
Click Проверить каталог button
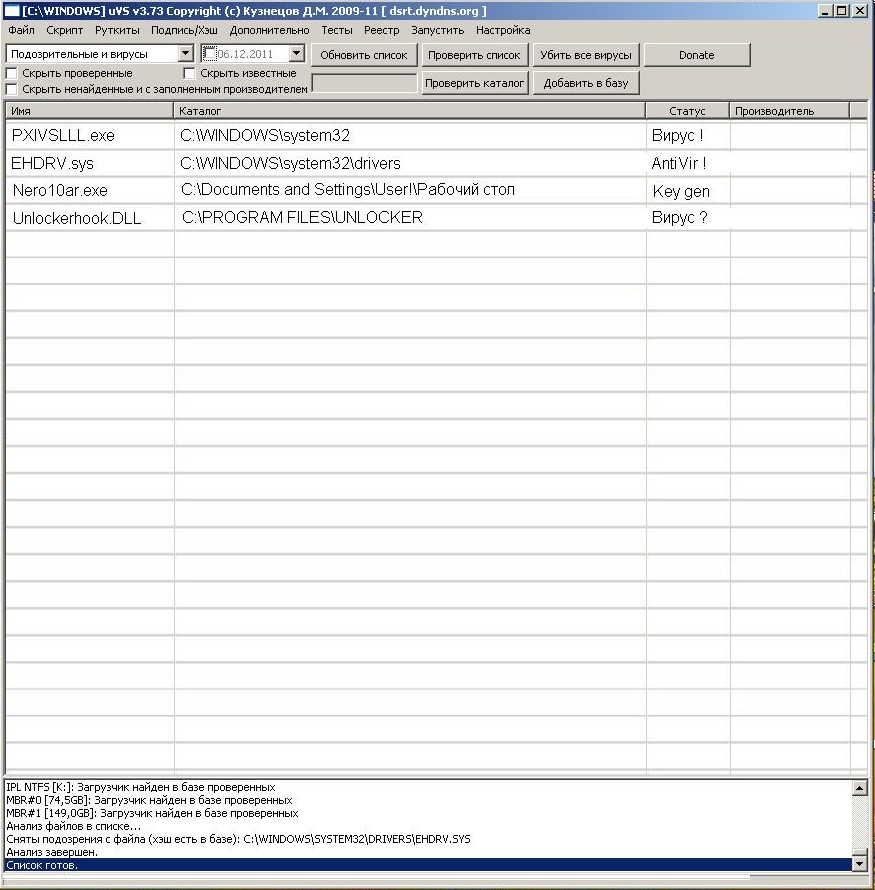click(474, 83)
